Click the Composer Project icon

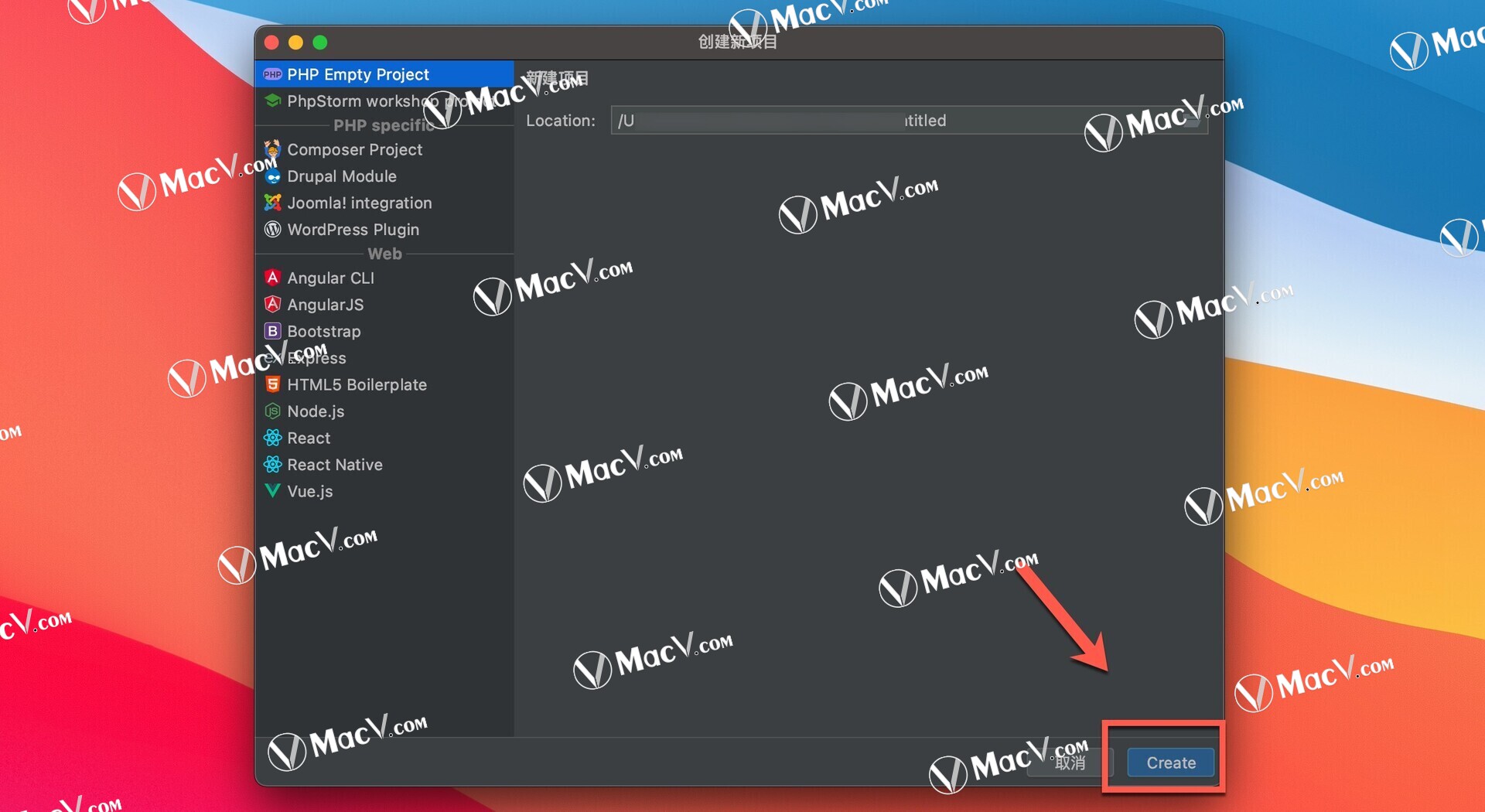tap(272, 148)
